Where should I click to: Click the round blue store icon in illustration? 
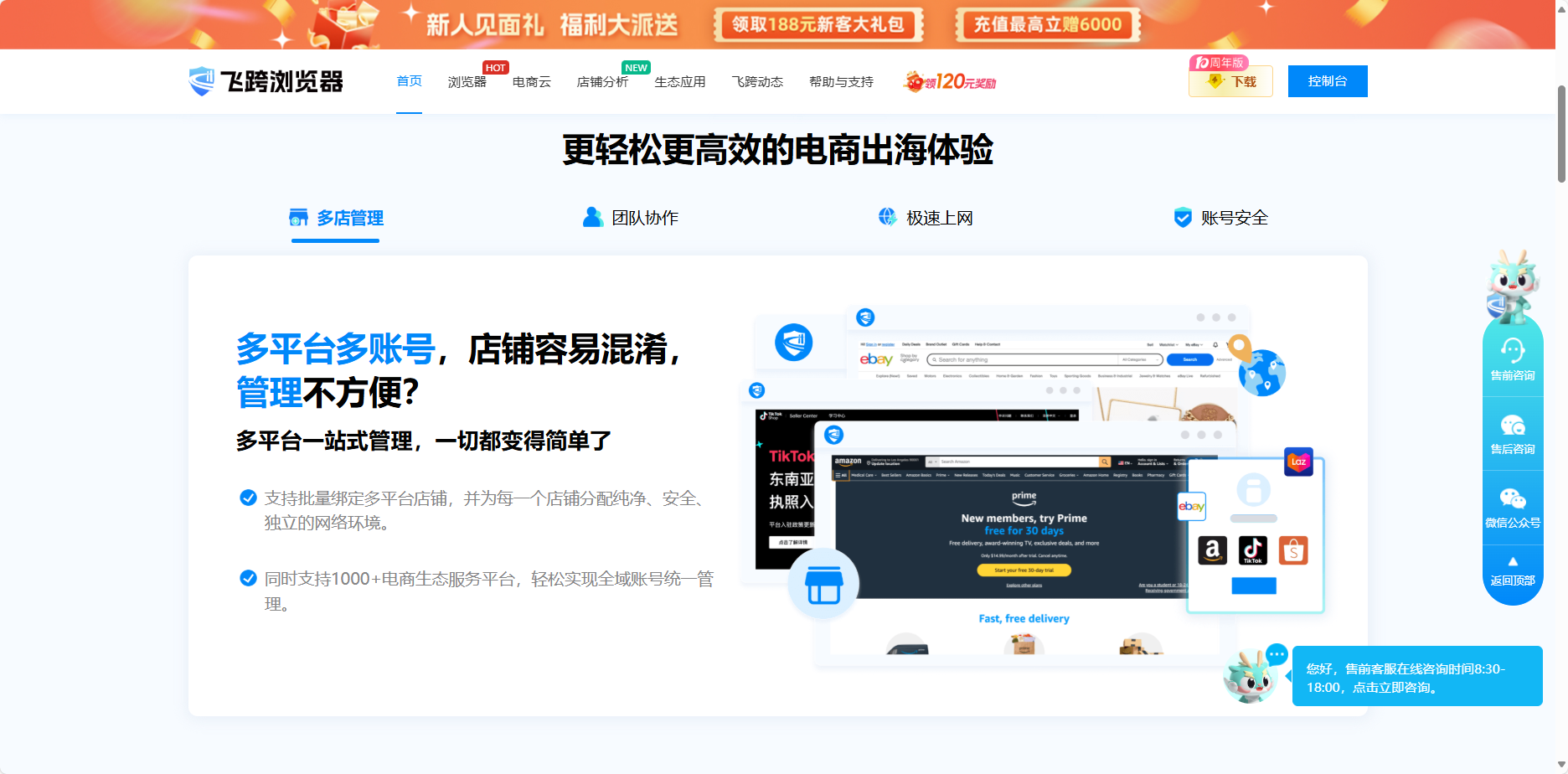click(823, 584)
